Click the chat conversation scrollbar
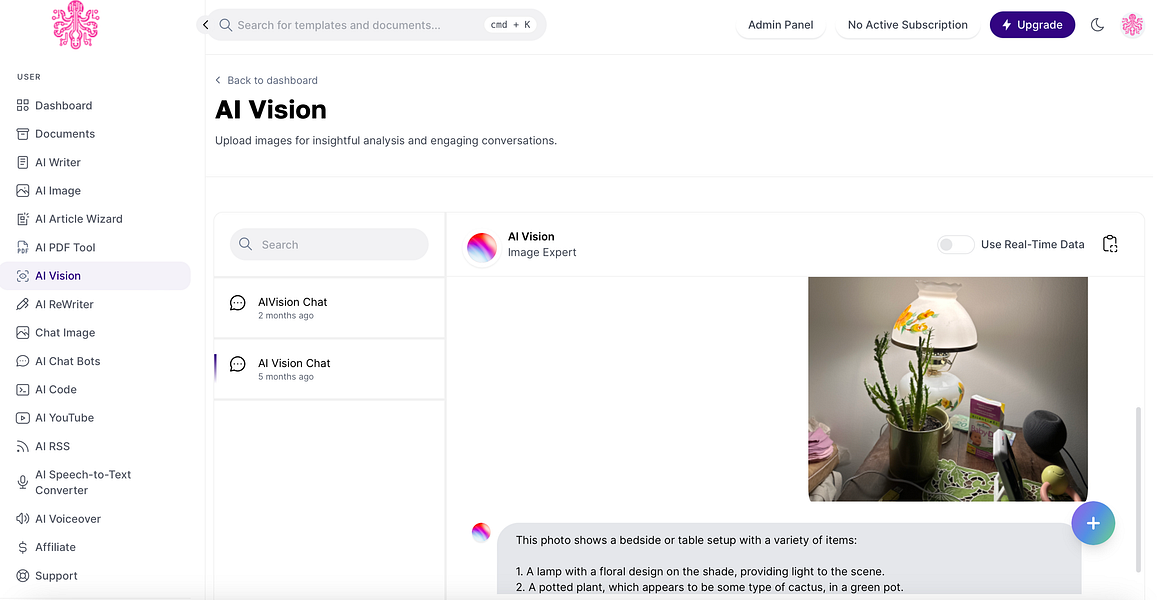 1139,489
